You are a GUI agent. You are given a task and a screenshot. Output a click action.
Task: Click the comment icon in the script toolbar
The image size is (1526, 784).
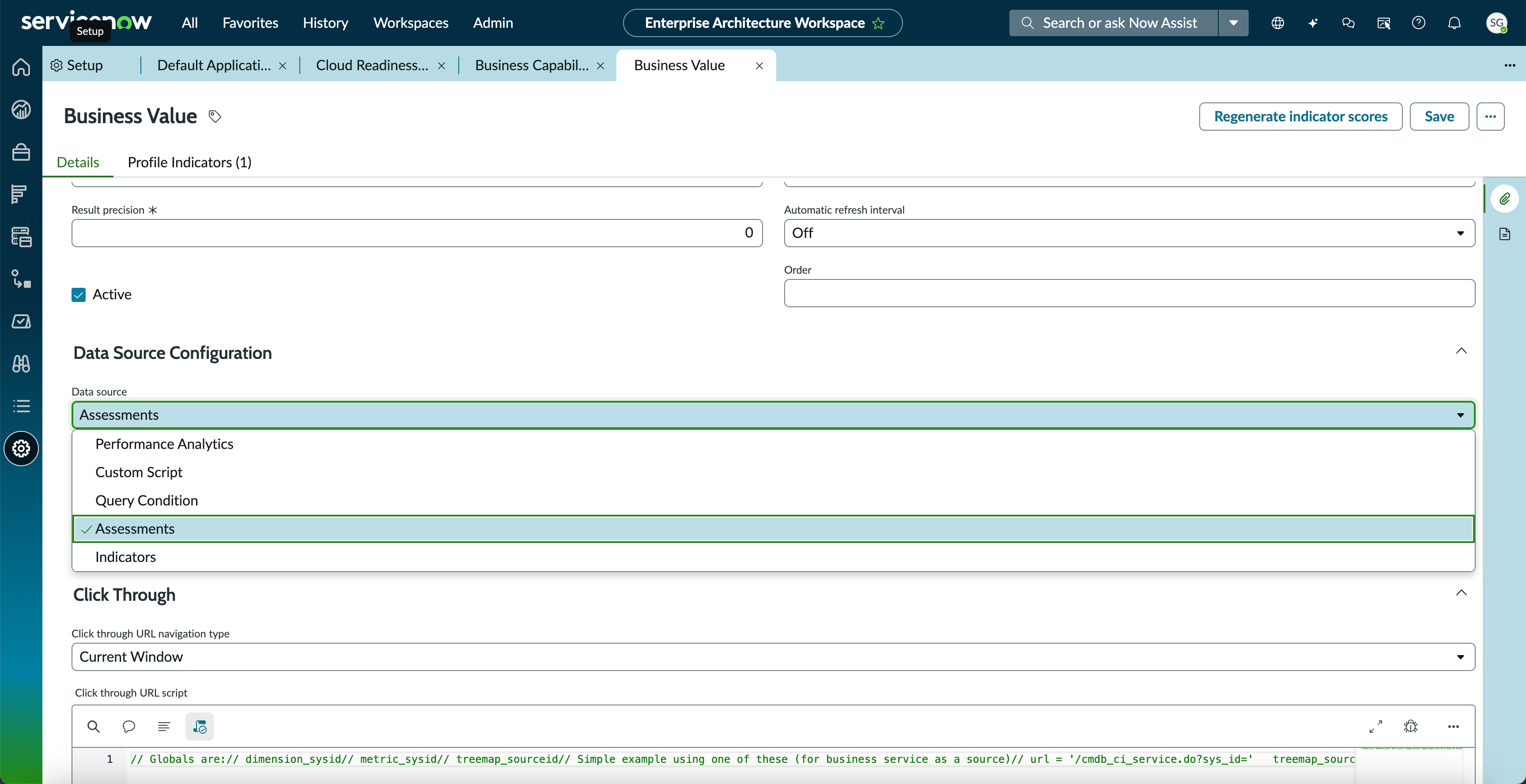coord(128,727)
